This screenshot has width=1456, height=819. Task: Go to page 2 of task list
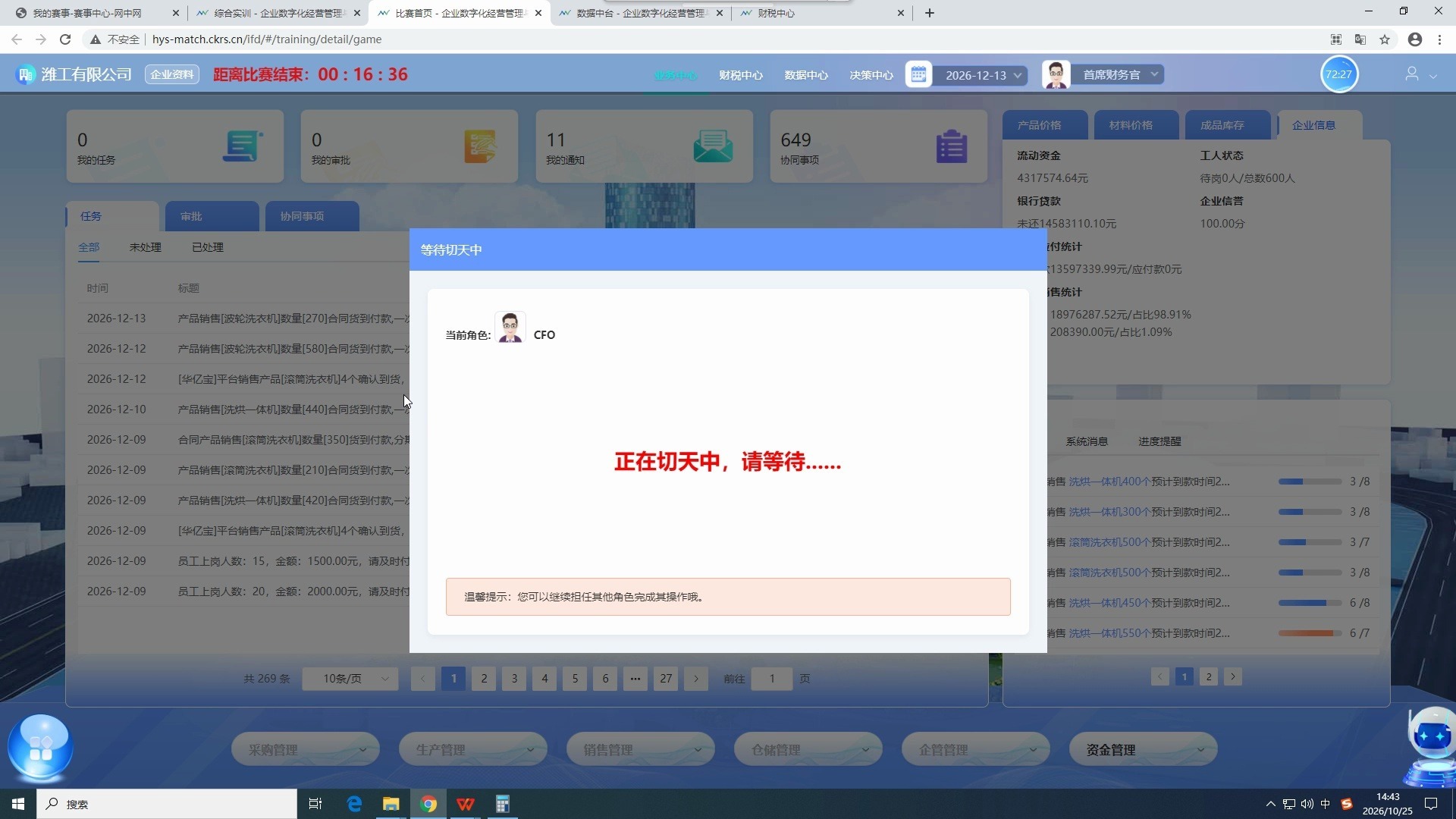[x=484, y=678]
